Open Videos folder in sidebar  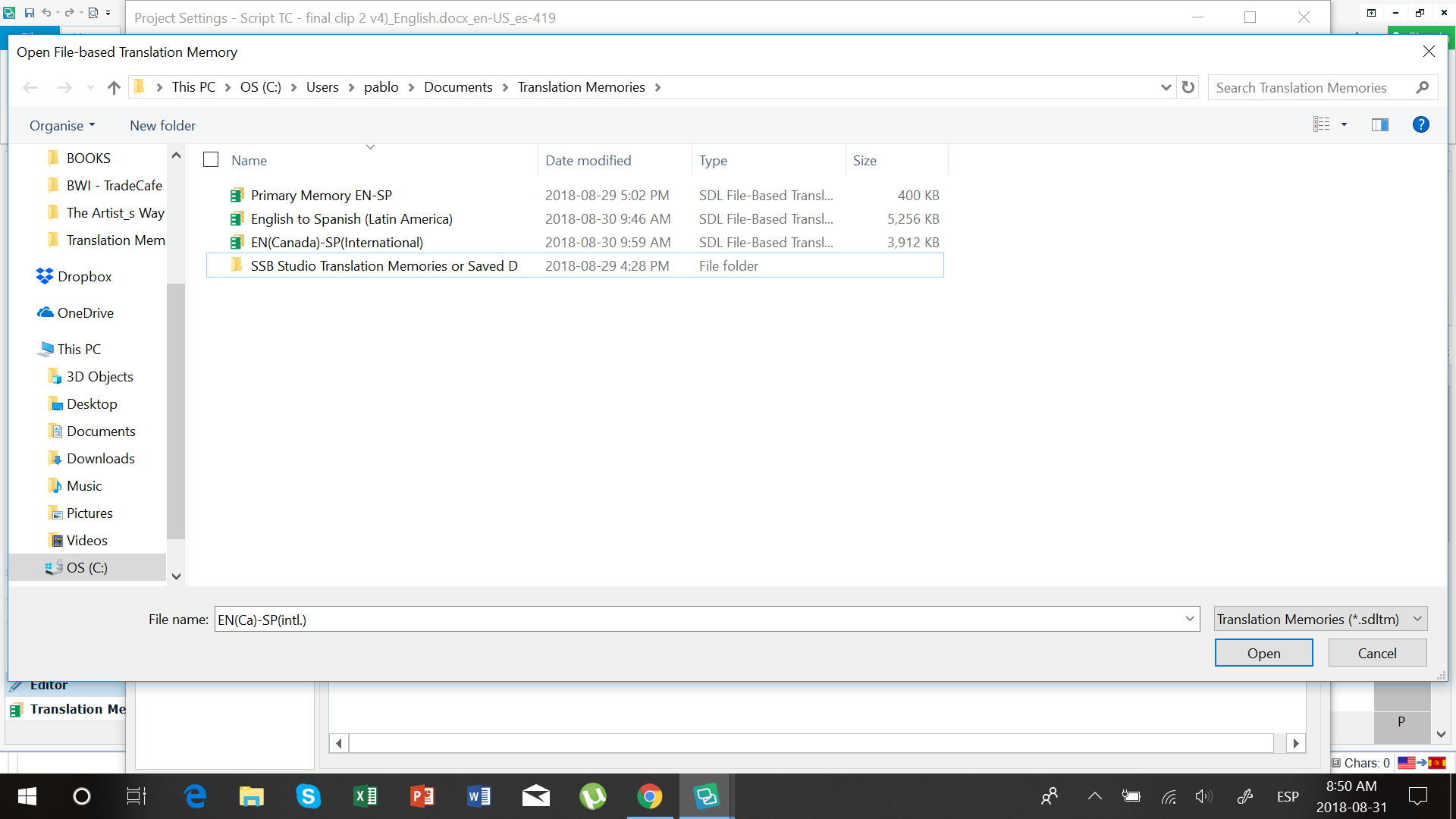click(86, 540)
